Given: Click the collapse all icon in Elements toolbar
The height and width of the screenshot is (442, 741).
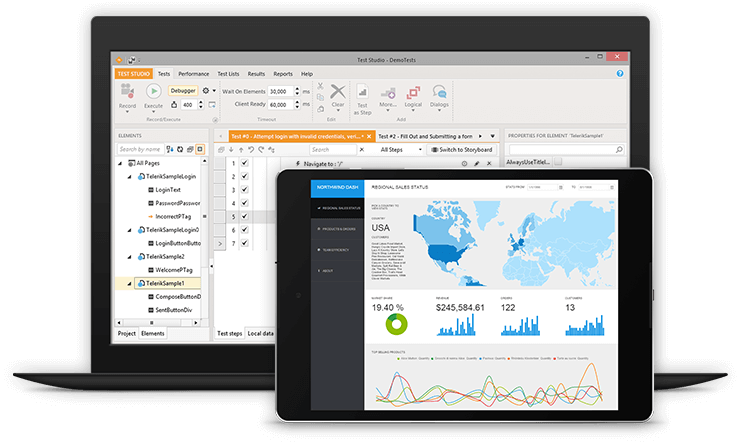Looking at the screenshot, I should (x=190, y=149).
